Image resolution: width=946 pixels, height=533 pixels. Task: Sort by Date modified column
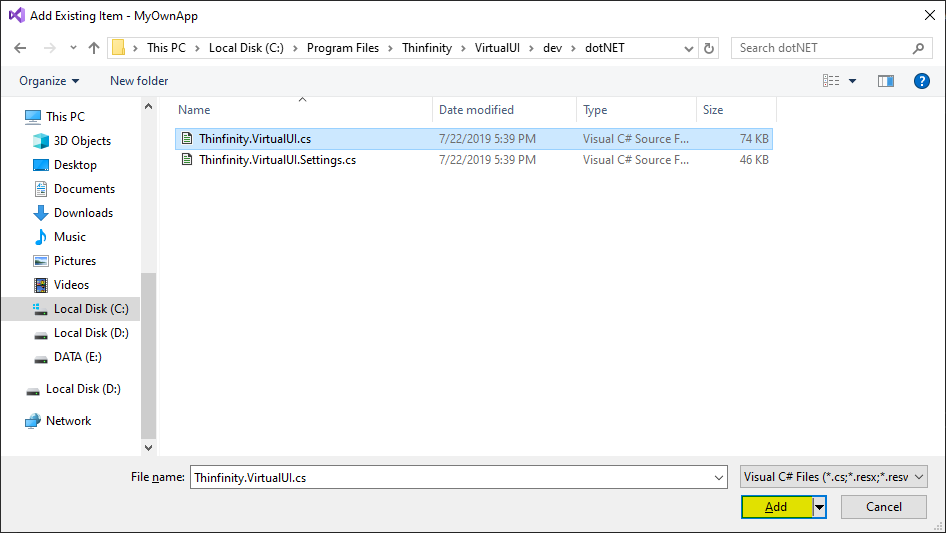tap(476, 110)
